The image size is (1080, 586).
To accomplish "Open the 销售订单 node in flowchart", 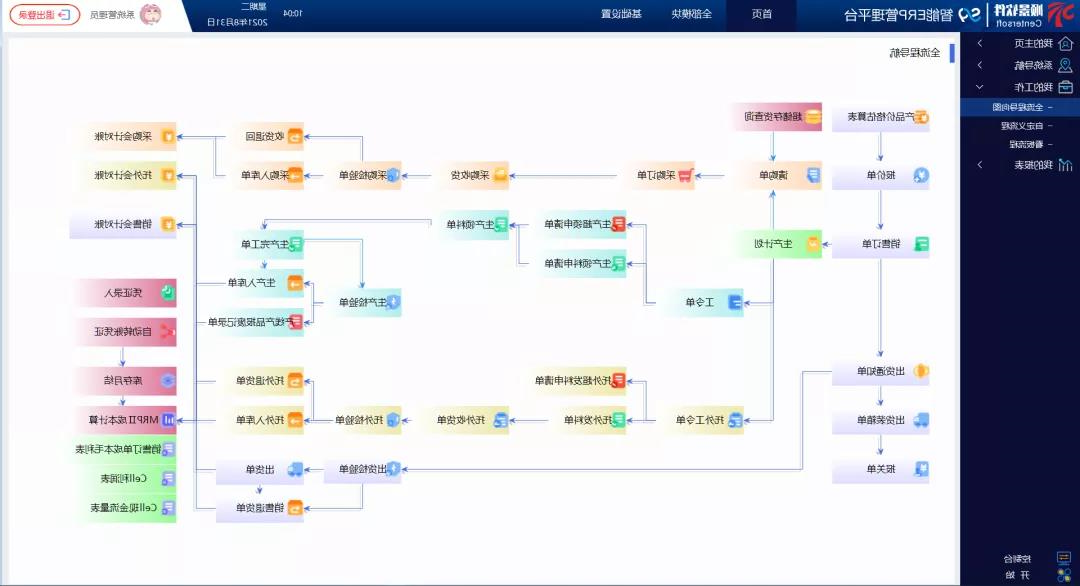I will (881, 244).
